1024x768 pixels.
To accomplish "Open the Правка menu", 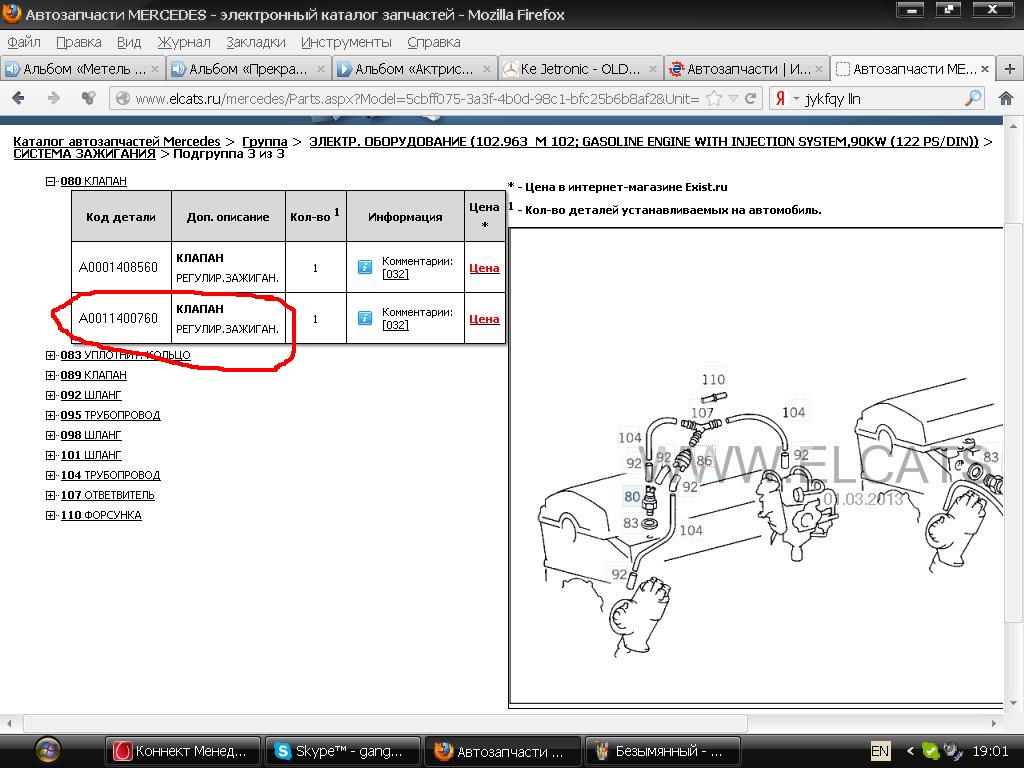I will click(x=78, y=42).
